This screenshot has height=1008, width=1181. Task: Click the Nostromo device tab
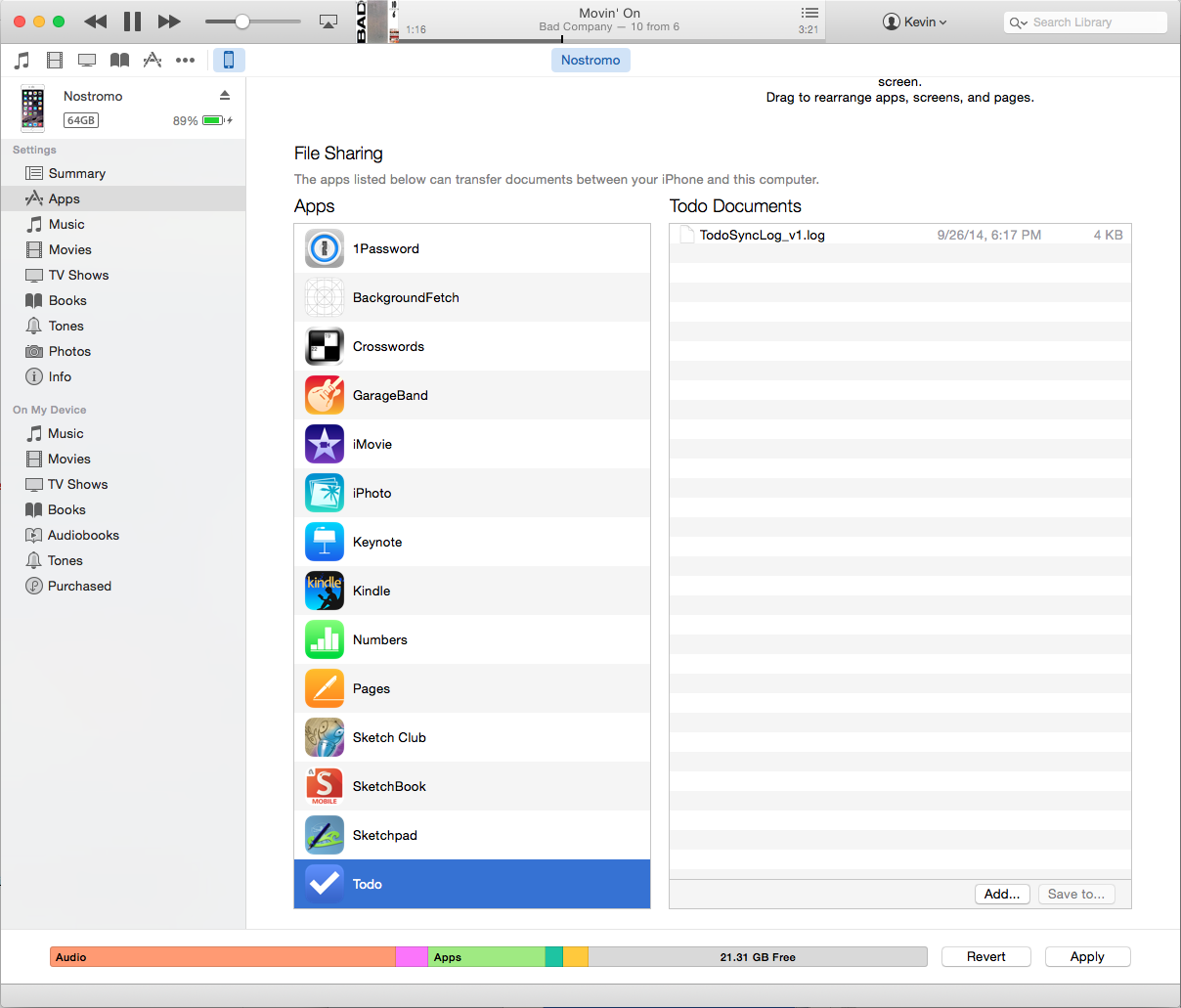coord(590,60)
